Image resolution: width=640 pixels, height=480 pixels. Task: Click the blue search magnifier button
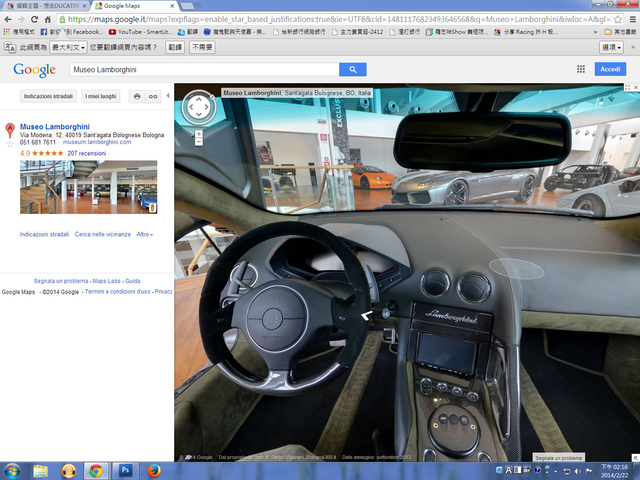pos(353,69)
